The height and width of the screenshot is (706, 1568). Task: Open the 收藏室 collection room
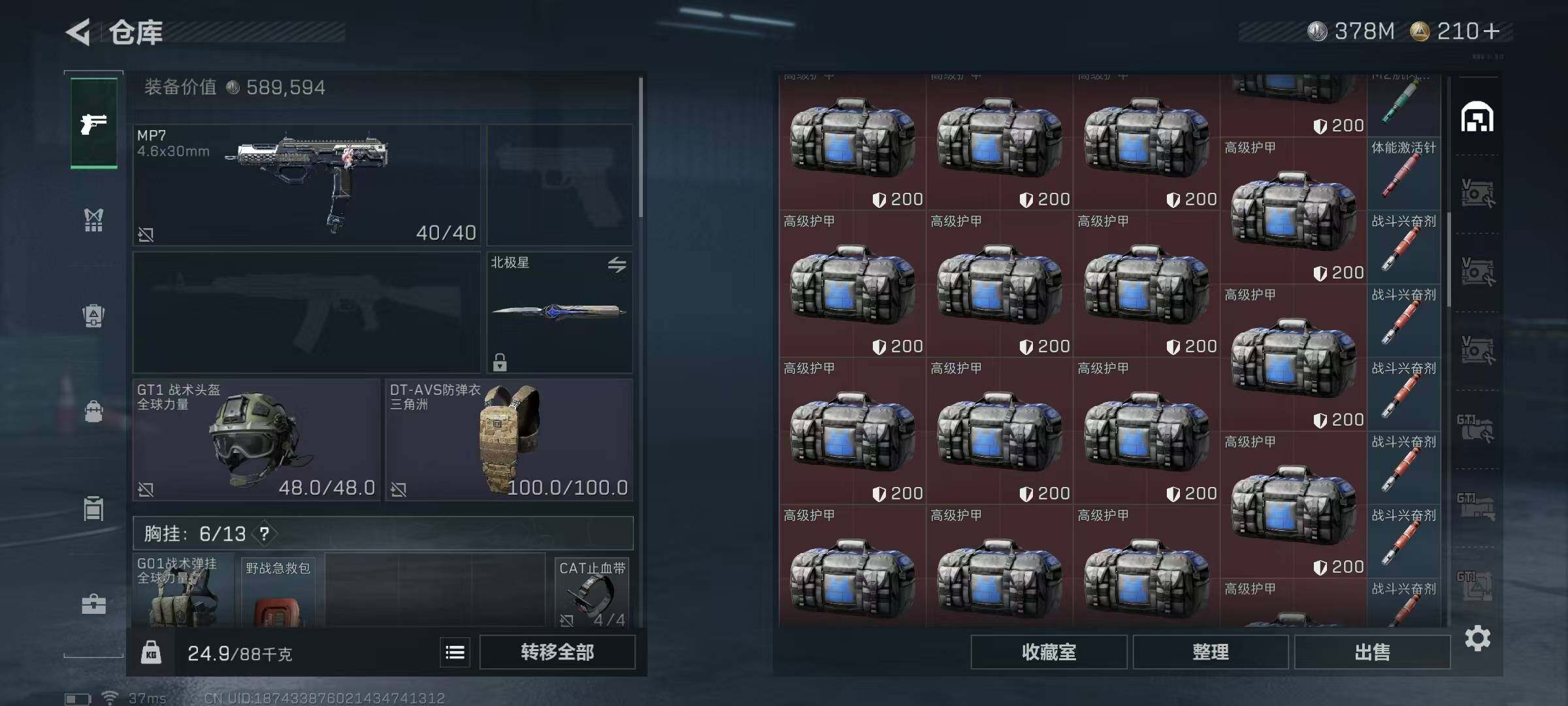pos(1049,652)
